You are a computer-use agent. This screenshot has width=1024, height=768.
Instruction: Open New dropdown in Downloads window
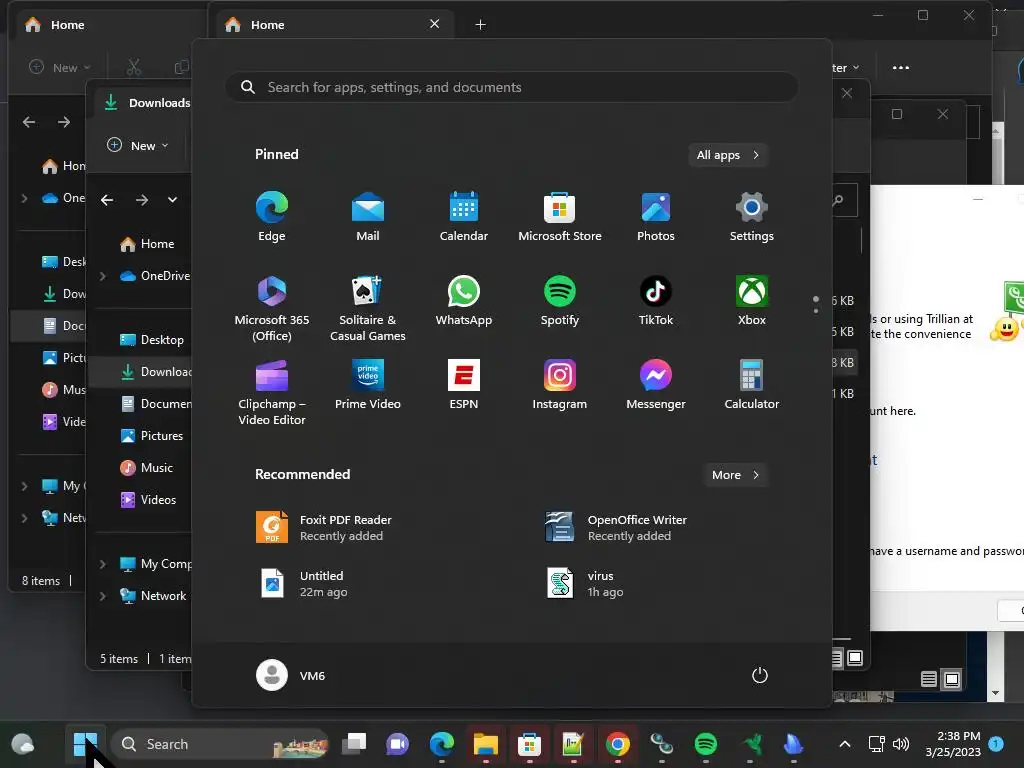coord(138,146)
